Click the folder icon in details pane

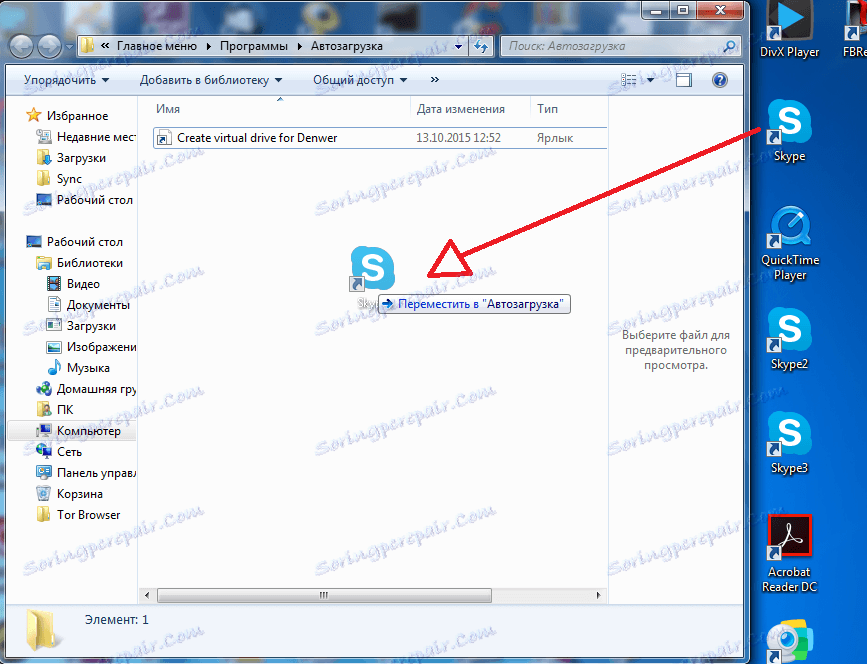(x=41, y=630)
